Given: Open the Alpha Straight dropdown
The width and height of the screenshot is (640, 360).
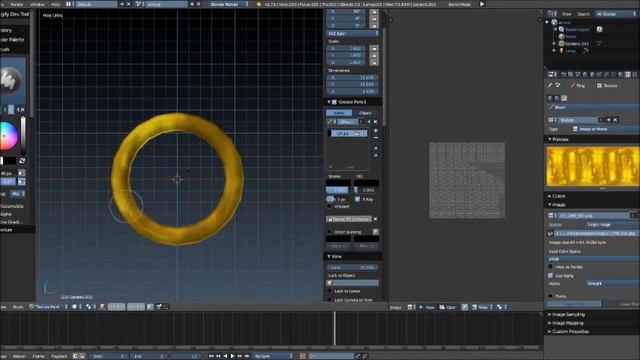Looking at the screenshot, I should pos(612,283).
